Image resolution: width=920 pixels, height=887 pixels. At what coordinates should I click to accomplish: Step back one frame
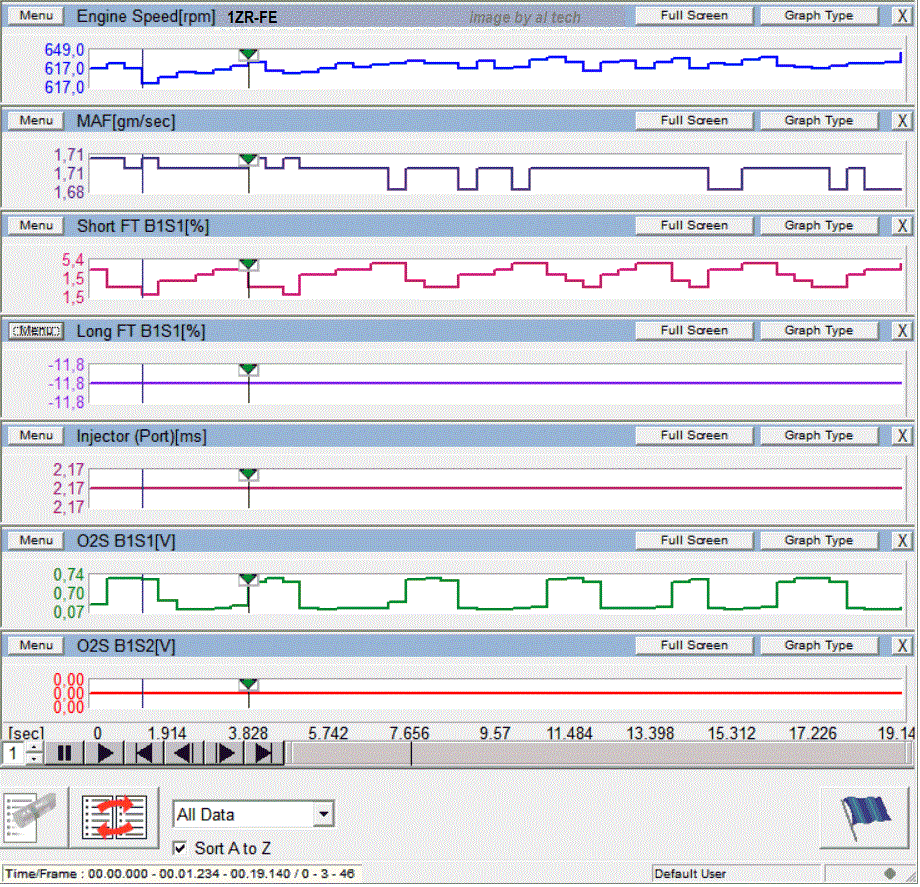(x=184, y=753)
